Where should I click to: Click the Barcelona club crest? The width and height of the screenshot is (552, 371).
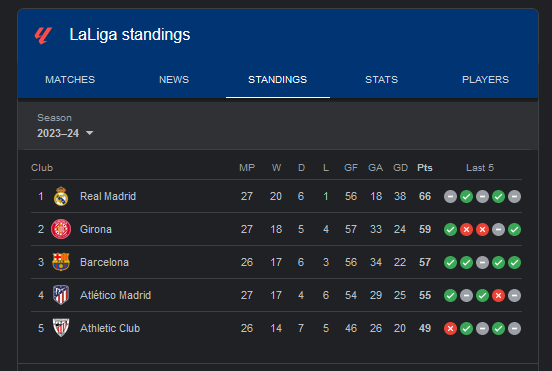tap(61, 262)
